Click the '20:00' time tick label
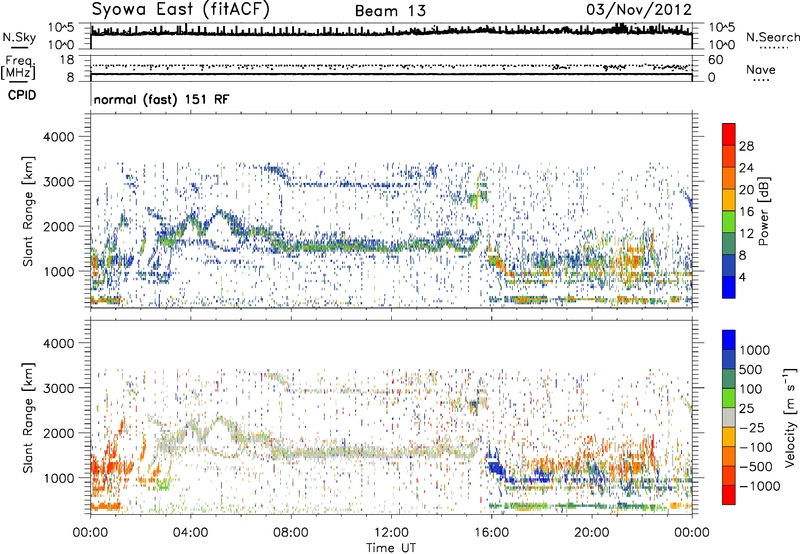The width and height of the screenshot is (800, 554). (x=591, y=533)
